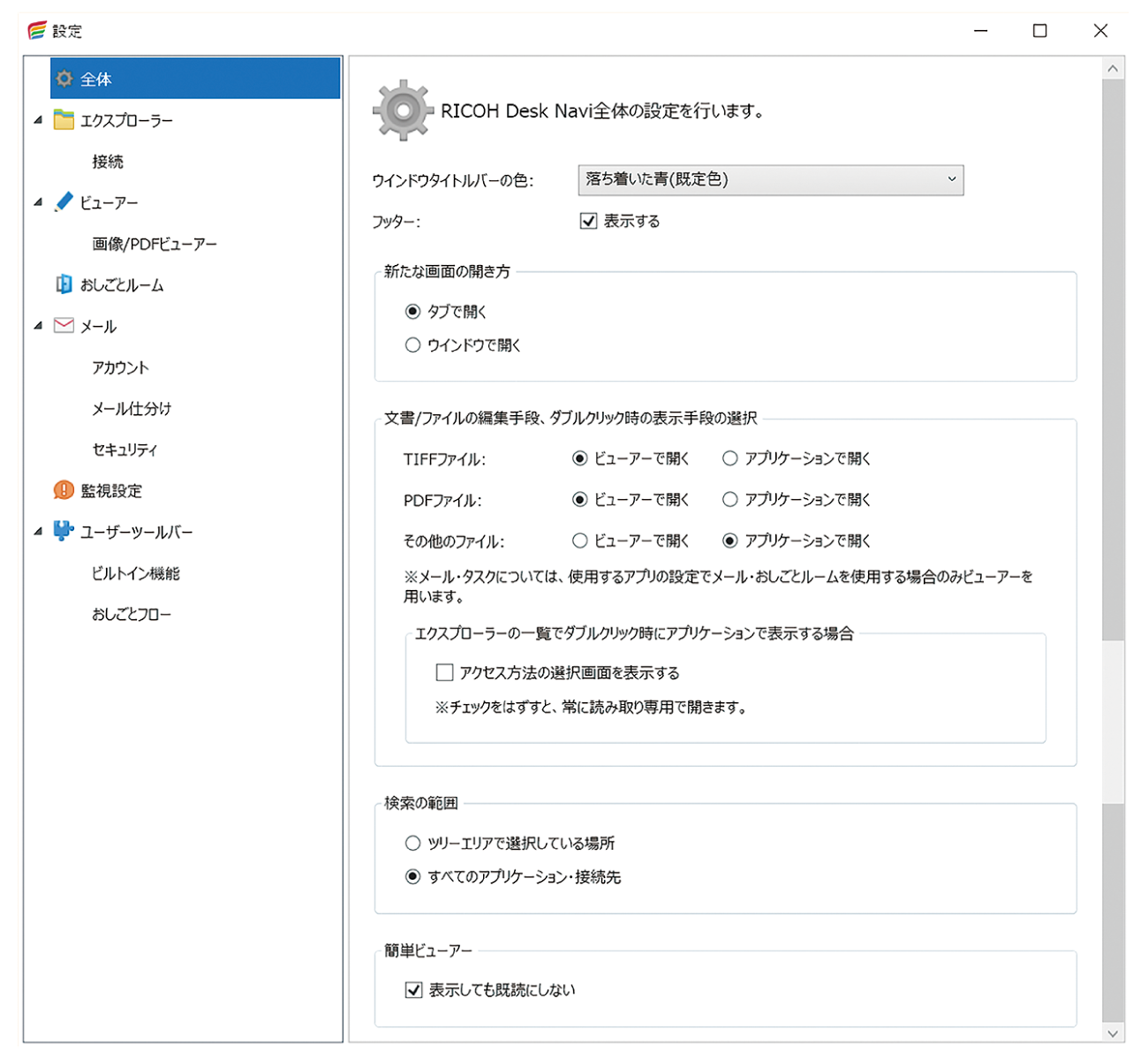Image resolution: width=1148 pixels, height=1060 pixels.
Task: Choose ビューアーで開く for TIFFファイル
Action: [579, 458]
